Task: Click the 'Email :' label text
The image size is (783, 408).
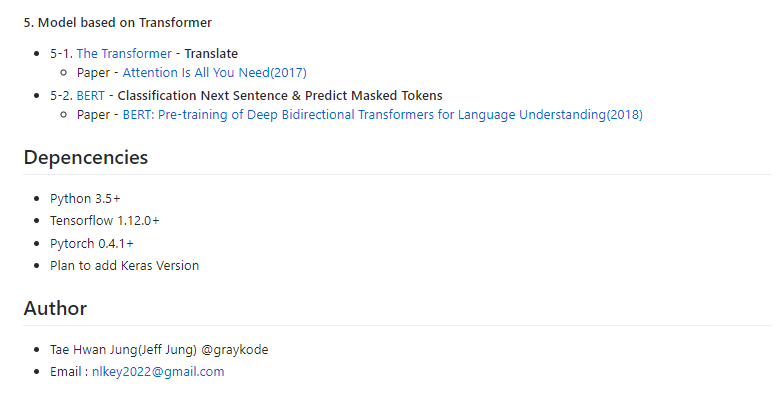Action: pyautogui.click(x=69, y=372)
